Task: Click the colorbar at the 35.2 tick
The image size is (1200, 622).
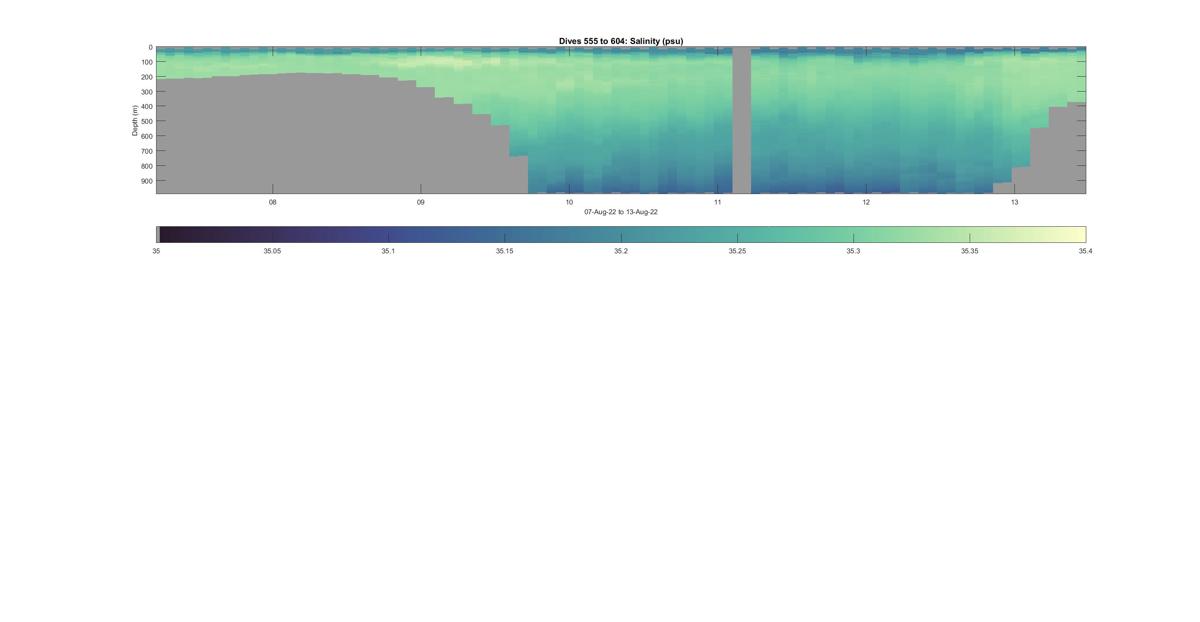Action: coord(621,235)
